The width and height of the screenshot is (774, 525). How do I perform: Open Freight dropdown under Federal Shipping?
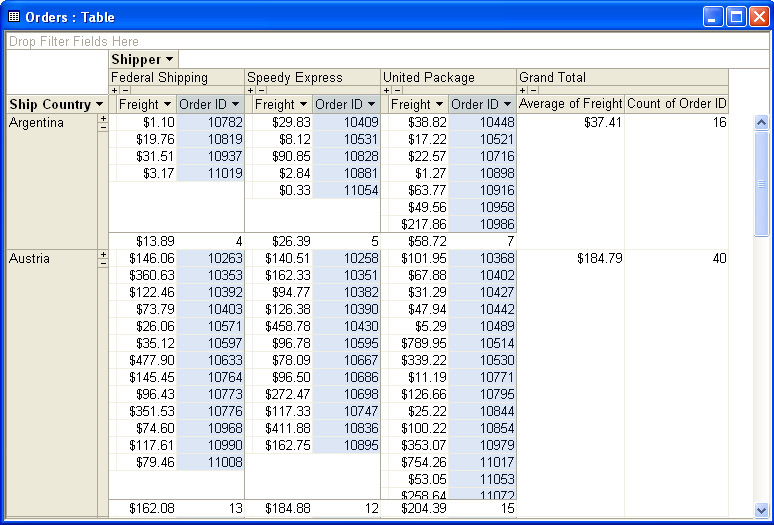pos(166,105)
